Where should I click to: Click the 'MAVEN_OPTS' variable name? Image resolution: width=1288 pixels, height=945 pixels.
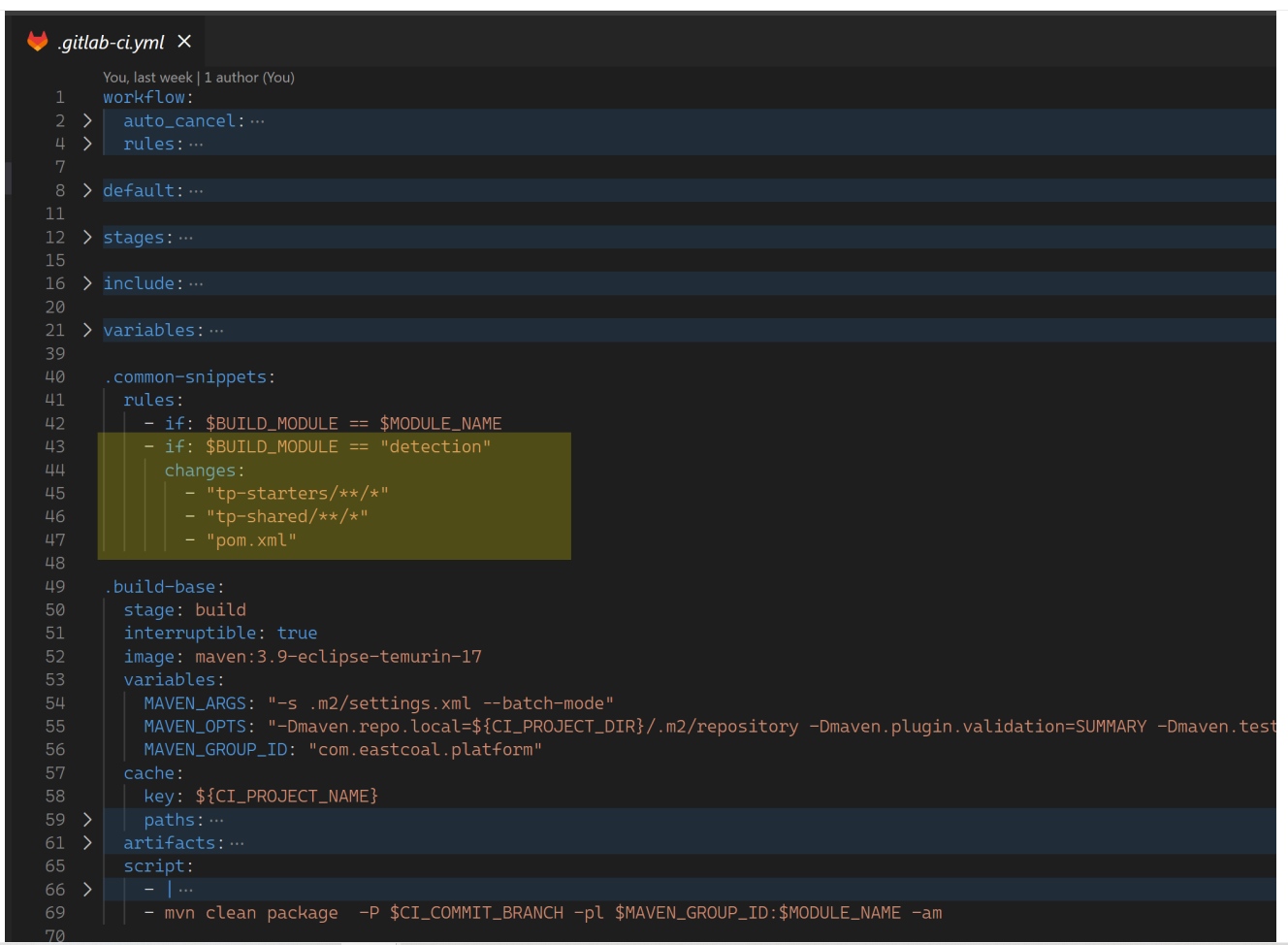tap(195, 727)
